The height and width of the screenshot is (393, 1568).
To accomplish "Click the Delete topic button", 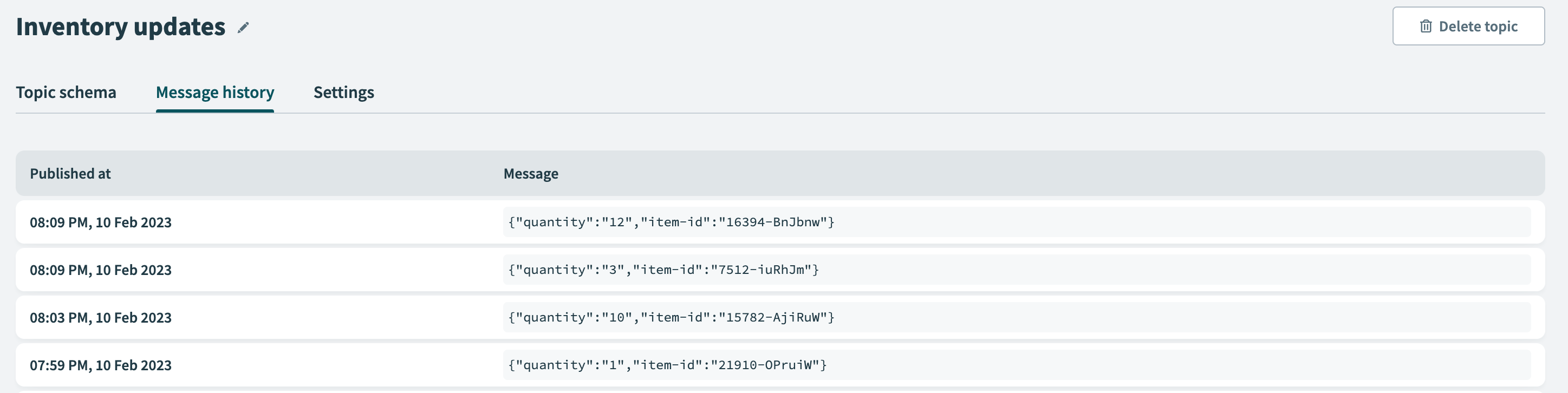I will pos(1468,26).
